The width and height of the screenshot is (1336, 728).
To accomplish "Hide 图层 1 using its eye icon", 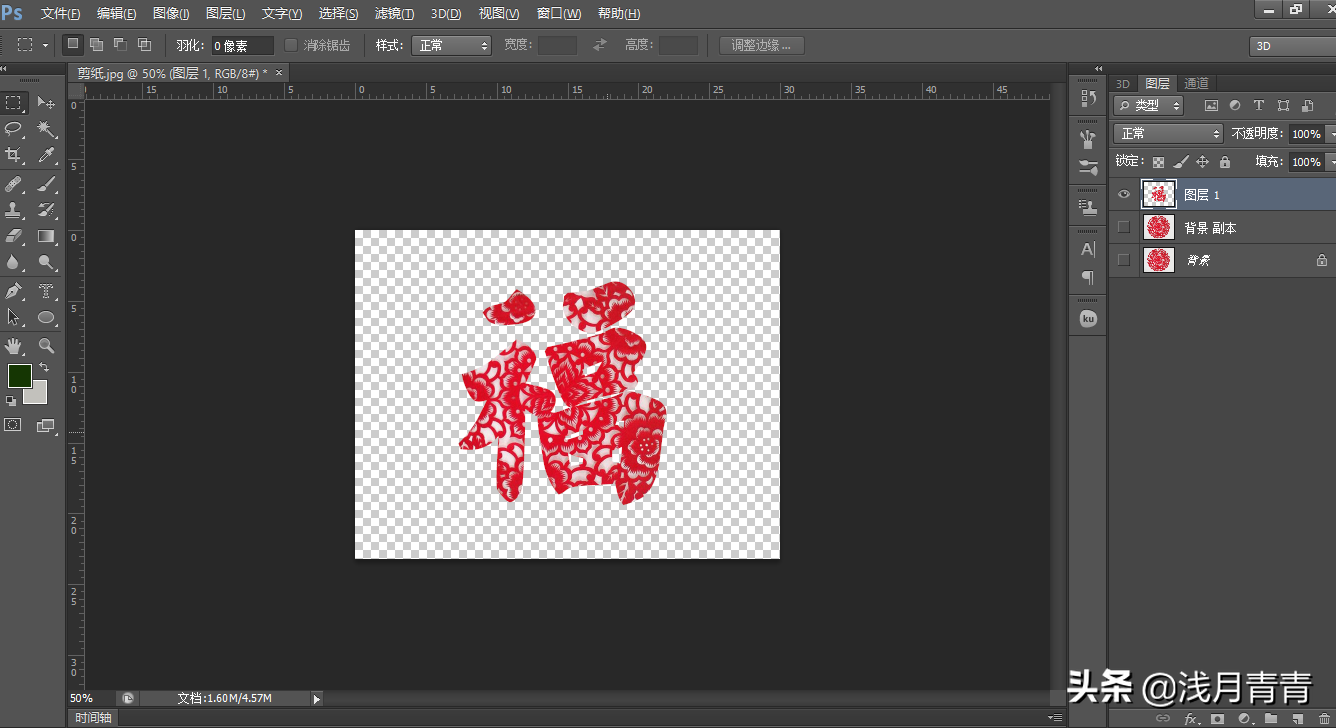I will tap(1124, 195).
